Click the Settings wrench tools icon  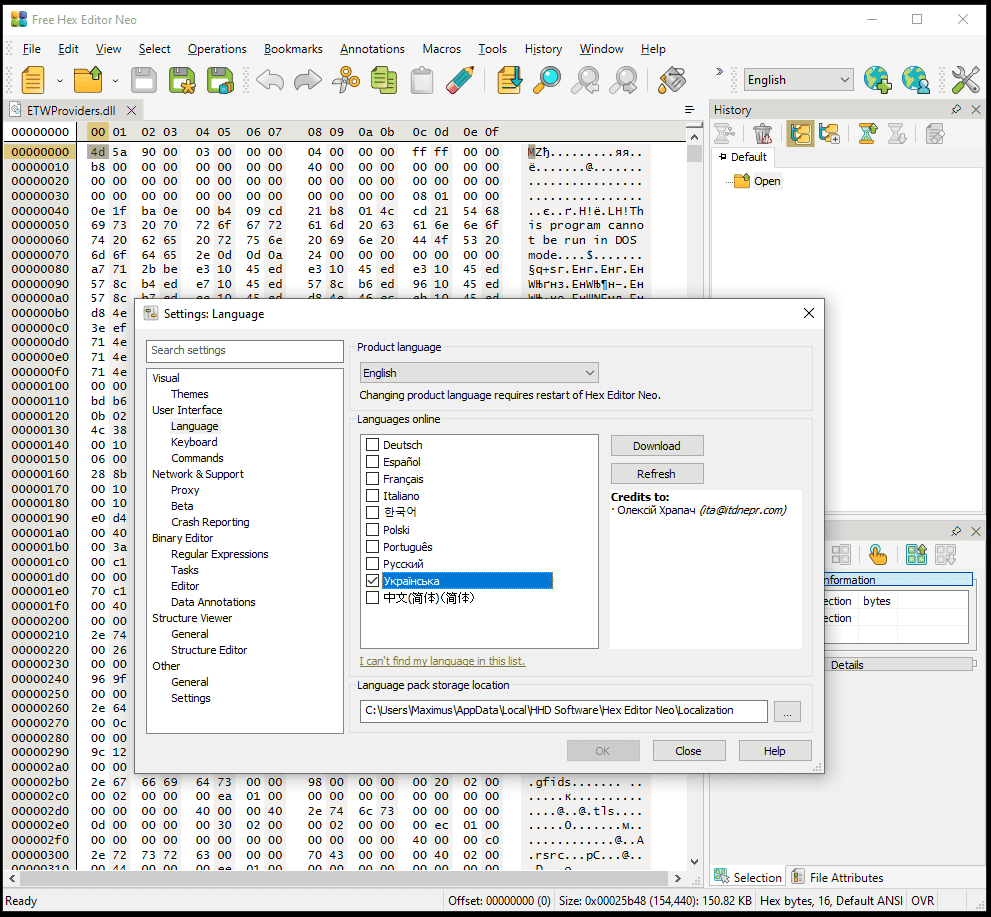(965, 80)
